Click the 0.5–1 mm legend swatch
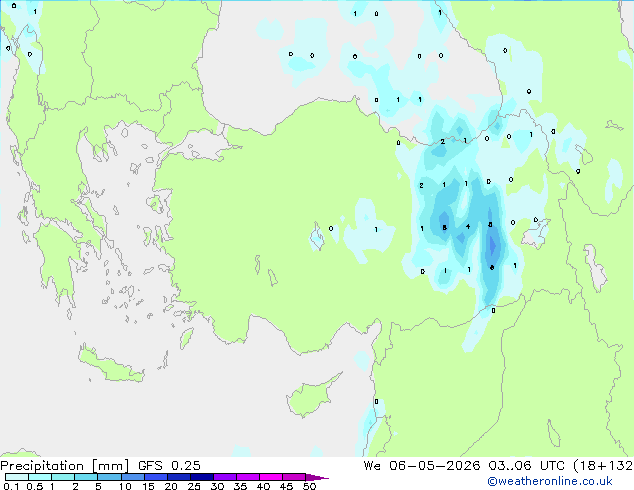Screen dimensions: 634x490 pos(40,477)
